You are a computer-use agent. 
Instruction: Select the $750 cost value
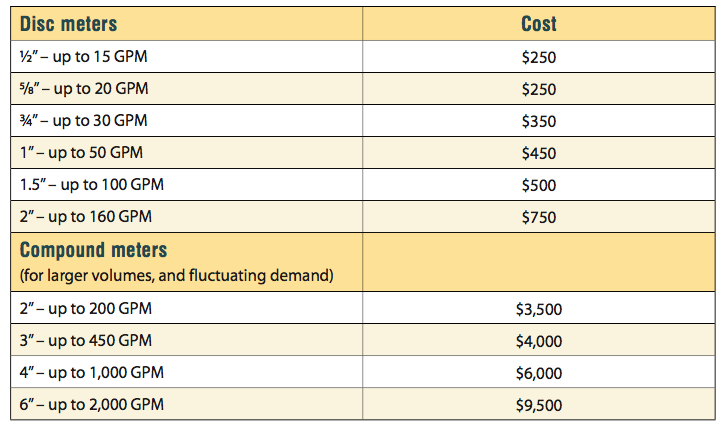click(x=539, y=217)
